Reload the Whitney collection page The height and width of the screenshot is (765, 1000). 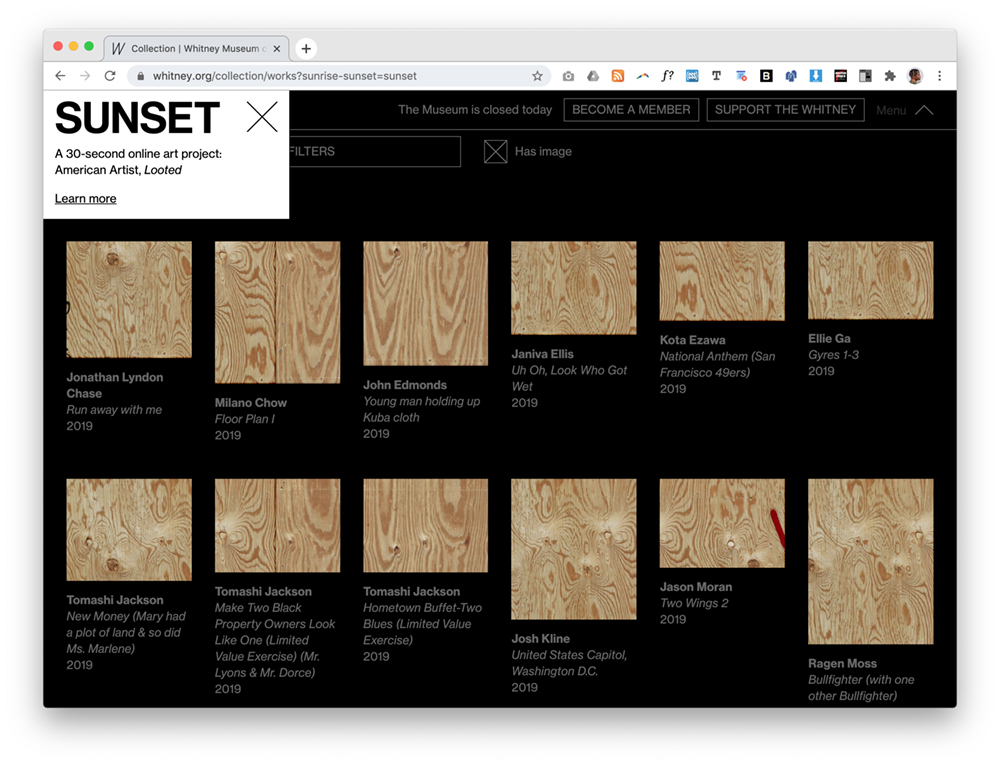point(110,76)
